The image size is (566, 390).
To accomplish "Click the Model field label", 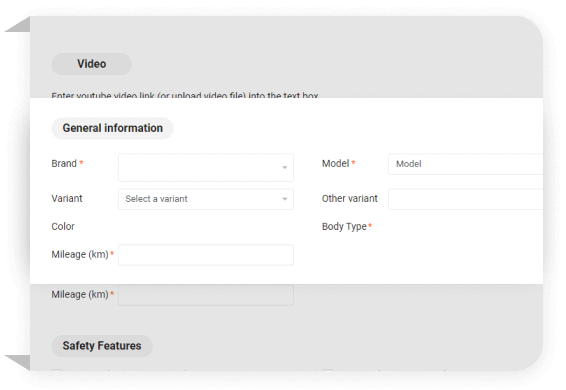I will point(335,164).
